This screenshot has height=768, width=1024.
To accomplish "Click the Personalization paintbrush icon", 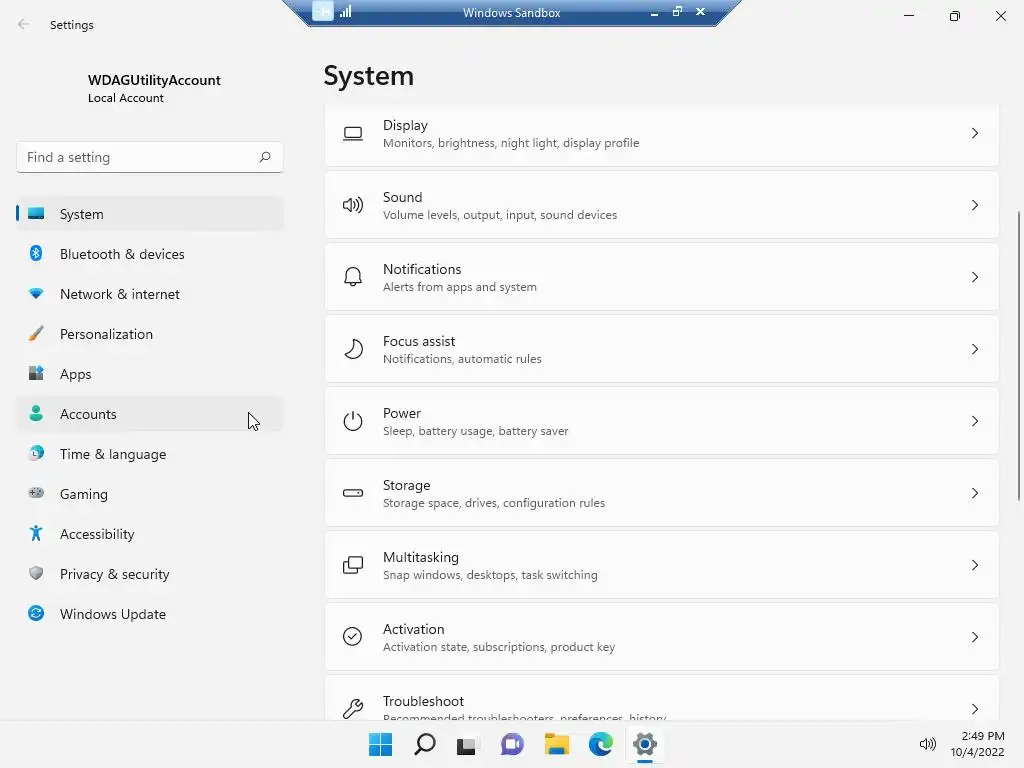I will point(36,334).
